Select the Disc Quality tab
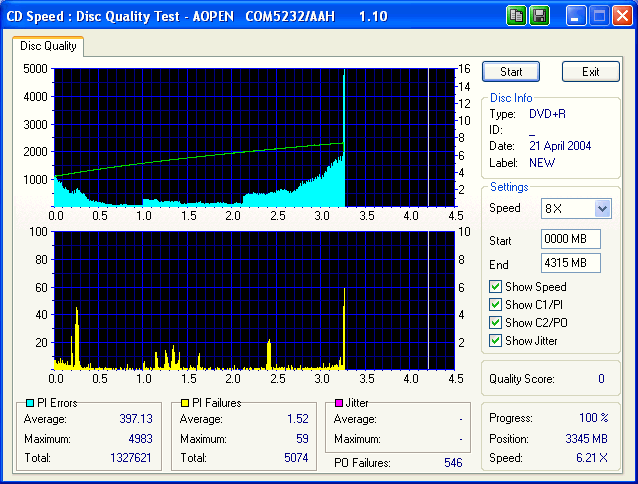638x484 pixels. 48,46
